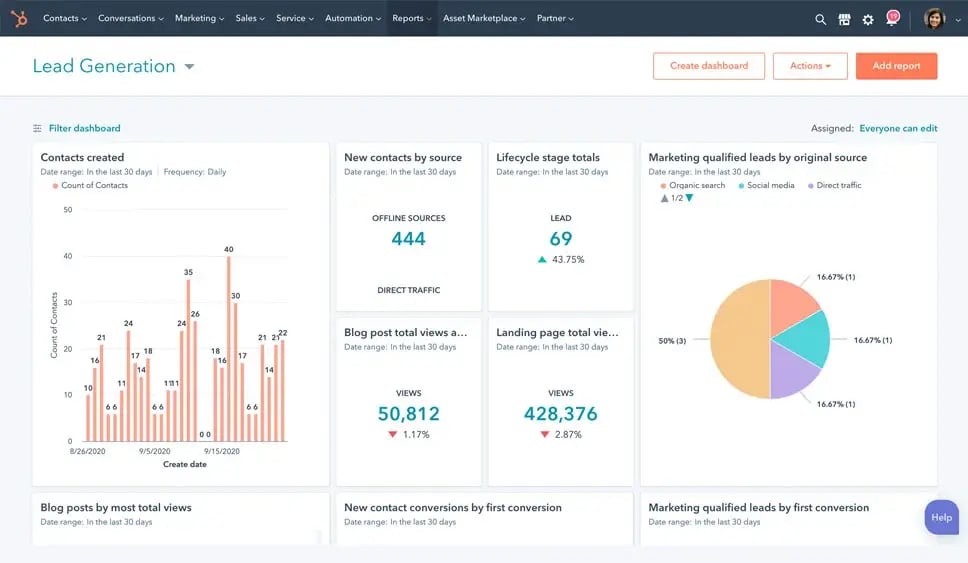Screen dimensions: 968x563
Task: Click the salmon pie slice at top
Action: pos(794,304)
